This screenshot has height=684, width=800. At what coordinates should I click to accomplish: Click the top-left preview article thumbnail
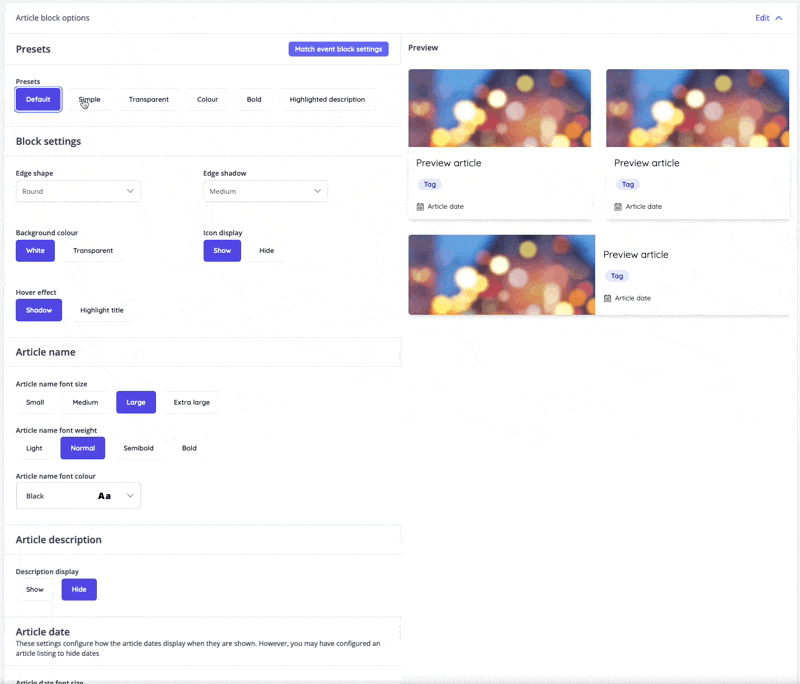tap(499, 107)
